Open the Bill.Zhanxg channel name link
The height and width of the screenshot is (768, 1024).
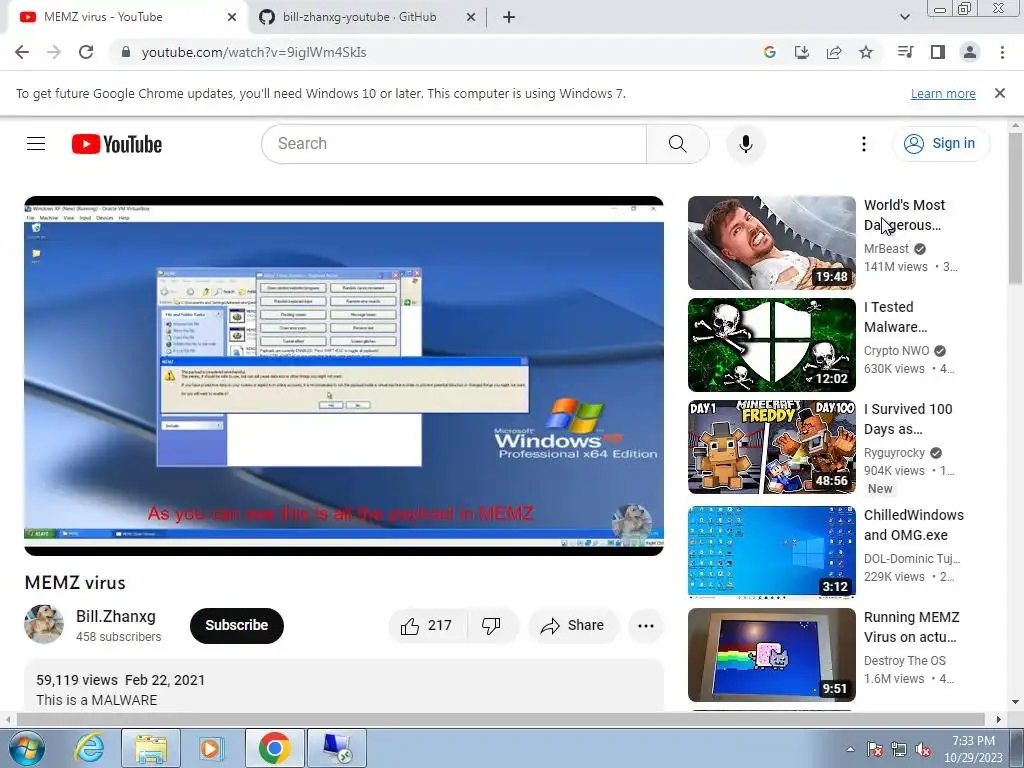click(116, 616)
